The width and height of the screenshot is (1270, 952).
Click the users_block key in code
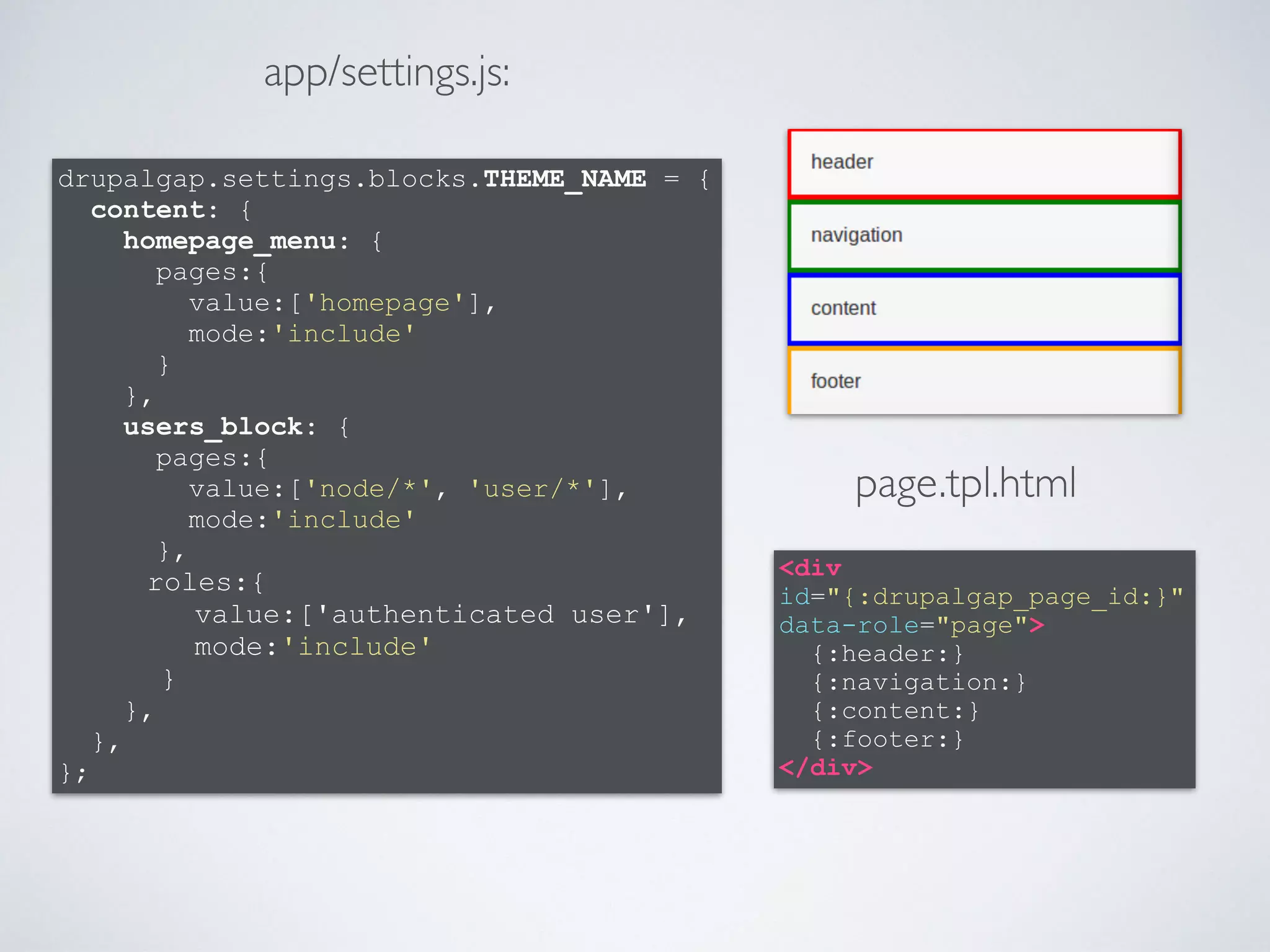click(x=213, y=427)
